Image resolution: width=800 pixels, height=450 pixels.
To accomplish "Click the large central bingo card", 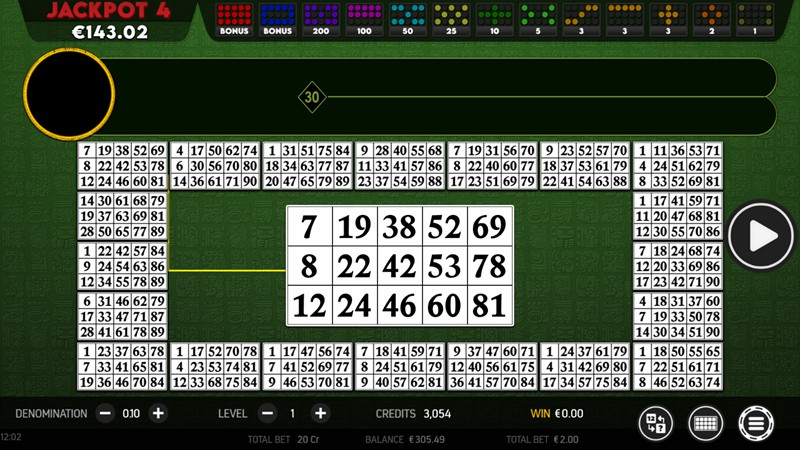I will (x=400, y=265).
